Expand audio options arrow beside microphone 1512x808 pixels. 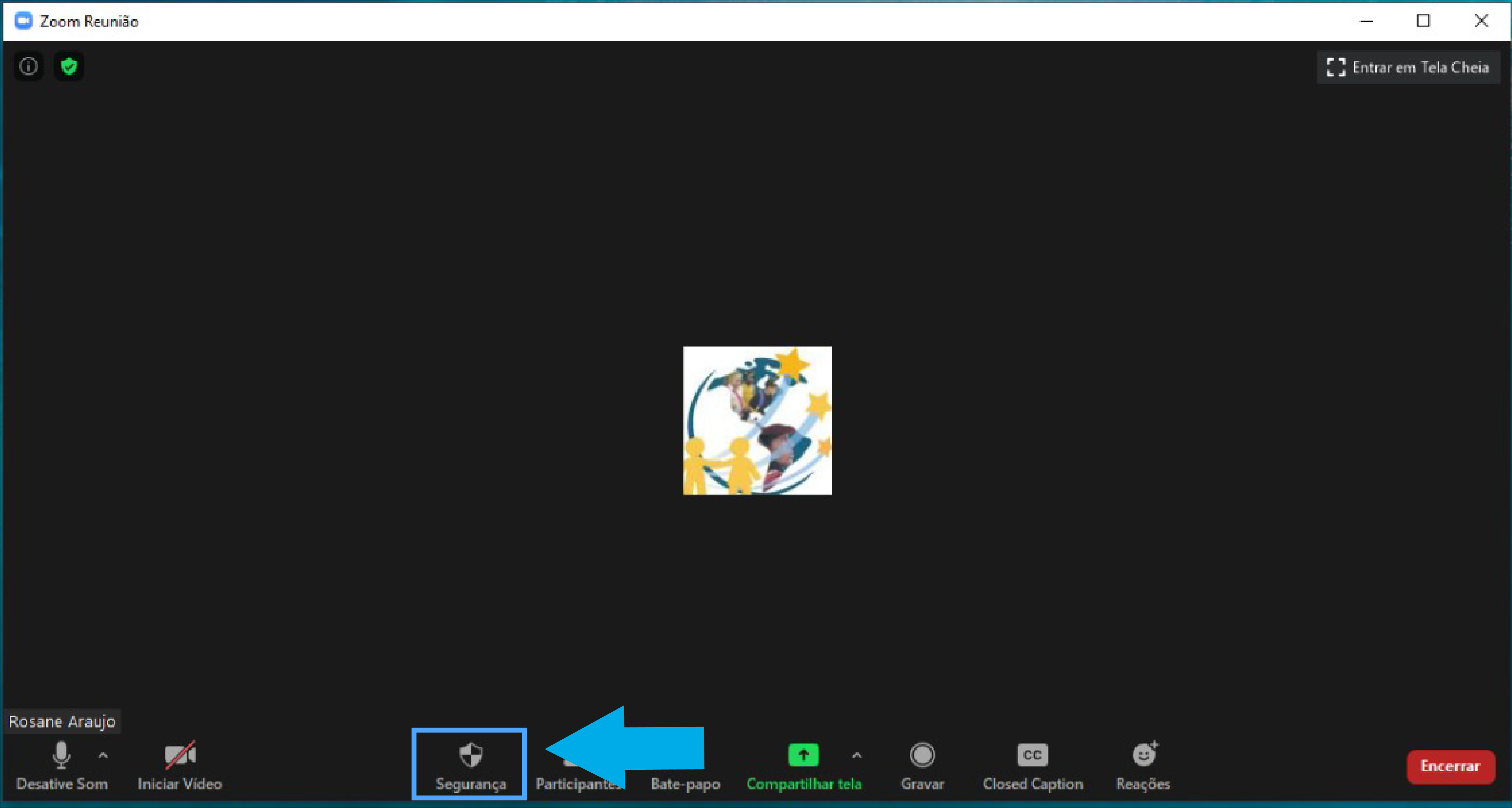[103, 756]
